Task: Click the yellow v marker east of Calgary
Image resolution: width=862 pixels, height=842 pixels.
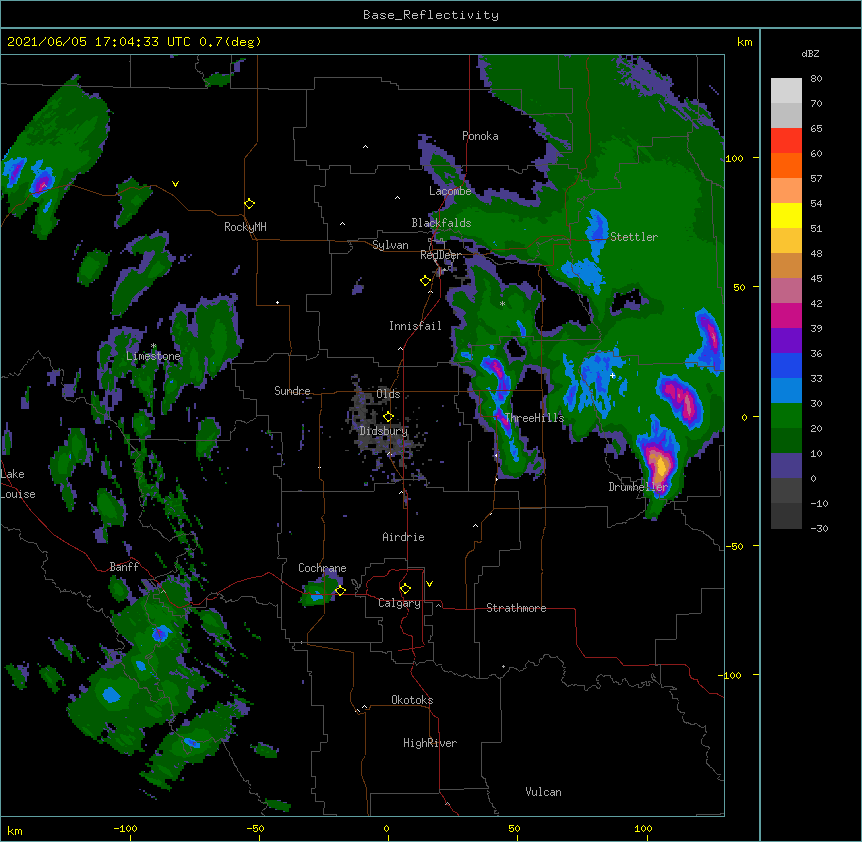Action: 429,584
